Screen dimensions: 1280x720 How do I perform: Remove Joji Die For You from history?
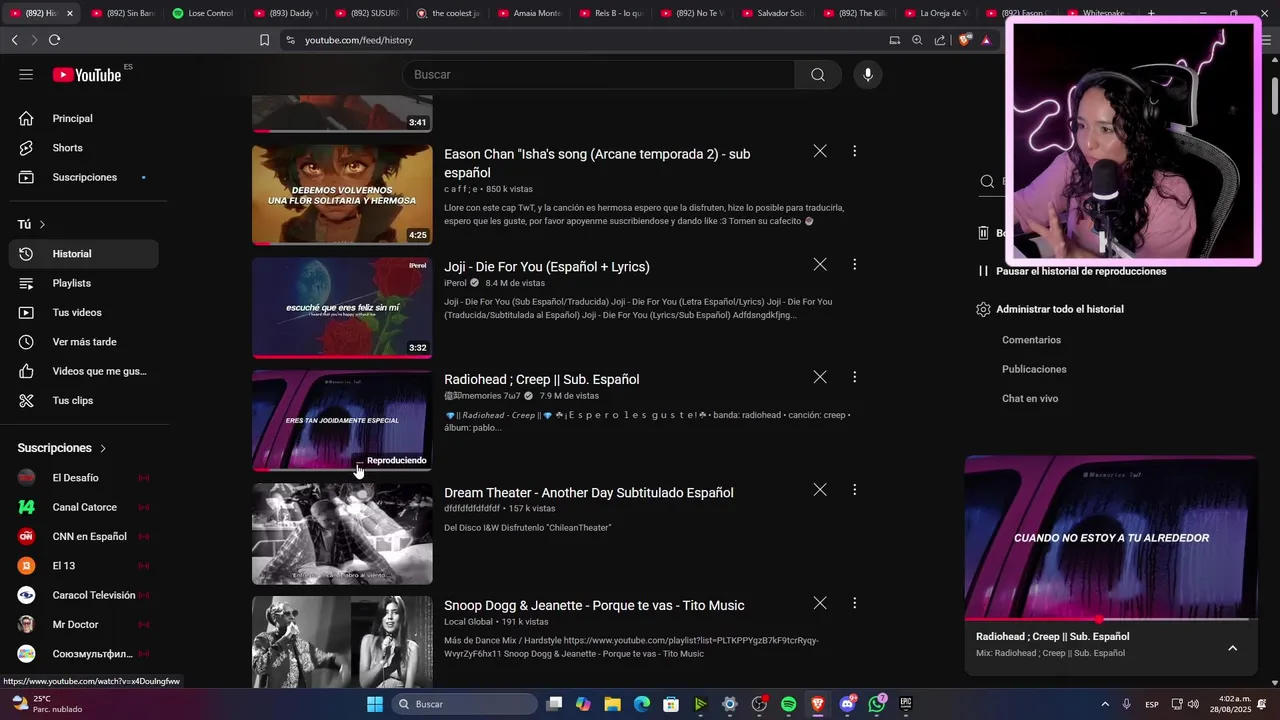820,264
